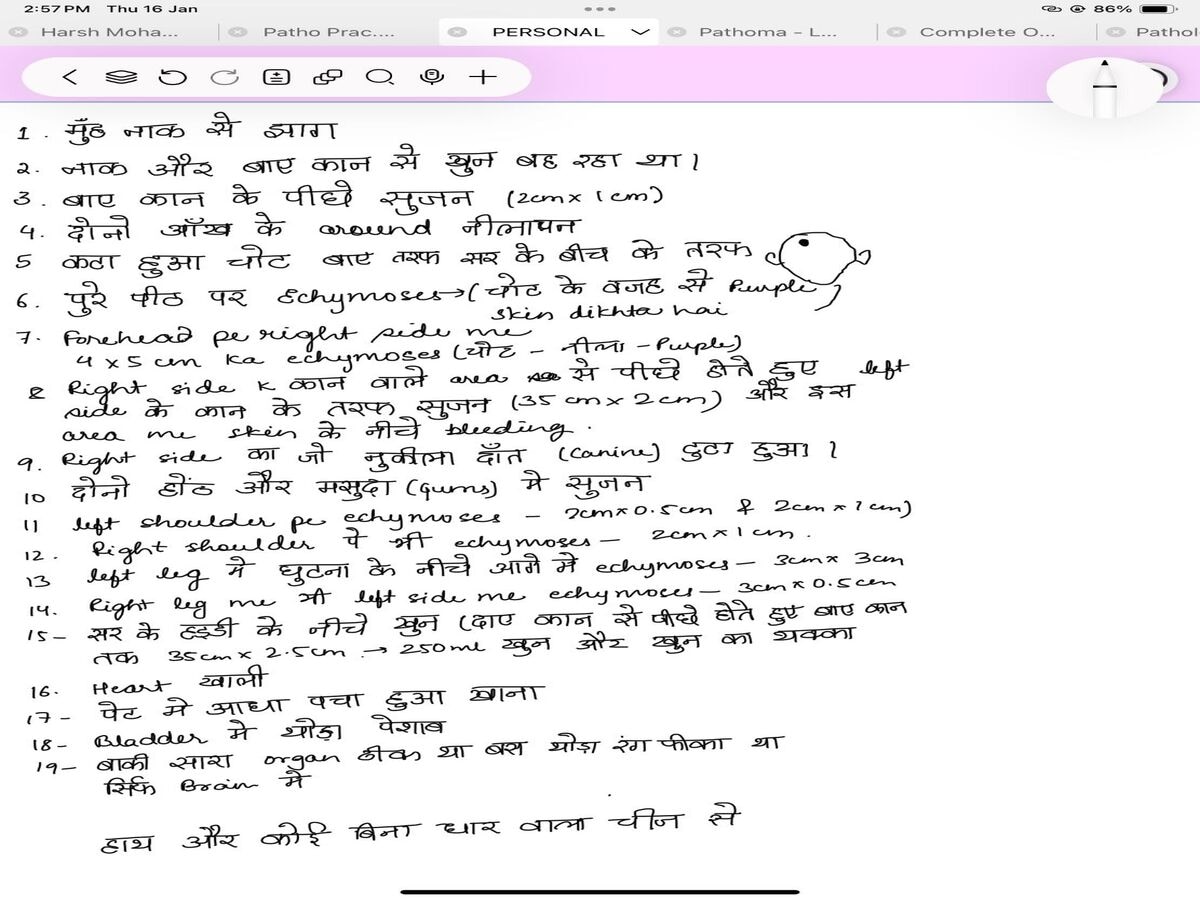Add new content with the plus icon
Viewport: 1200px width, 900px height.
pyautogui.click(x=483, y=77)
